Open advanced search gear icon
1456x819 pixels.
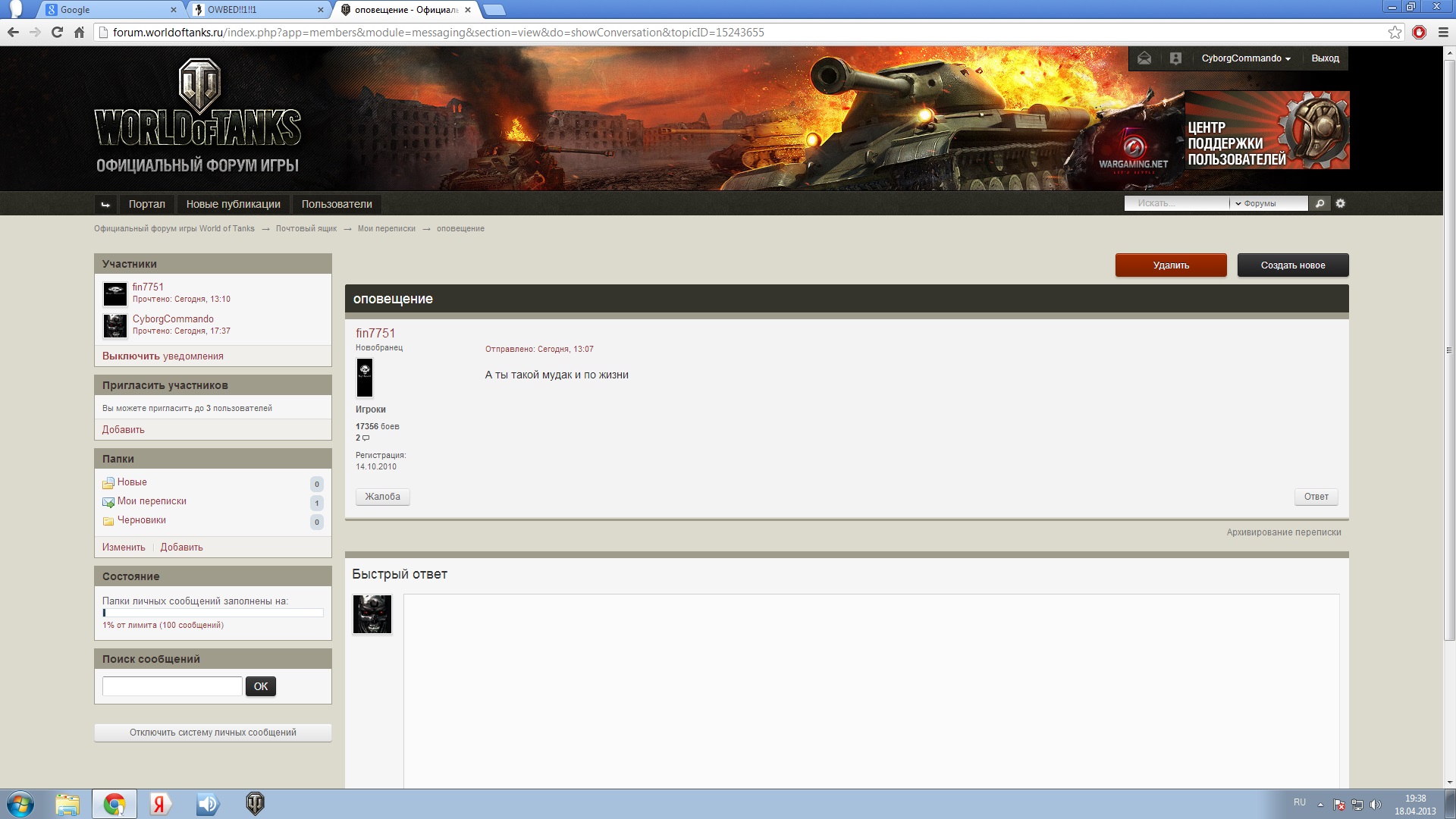1341,203
